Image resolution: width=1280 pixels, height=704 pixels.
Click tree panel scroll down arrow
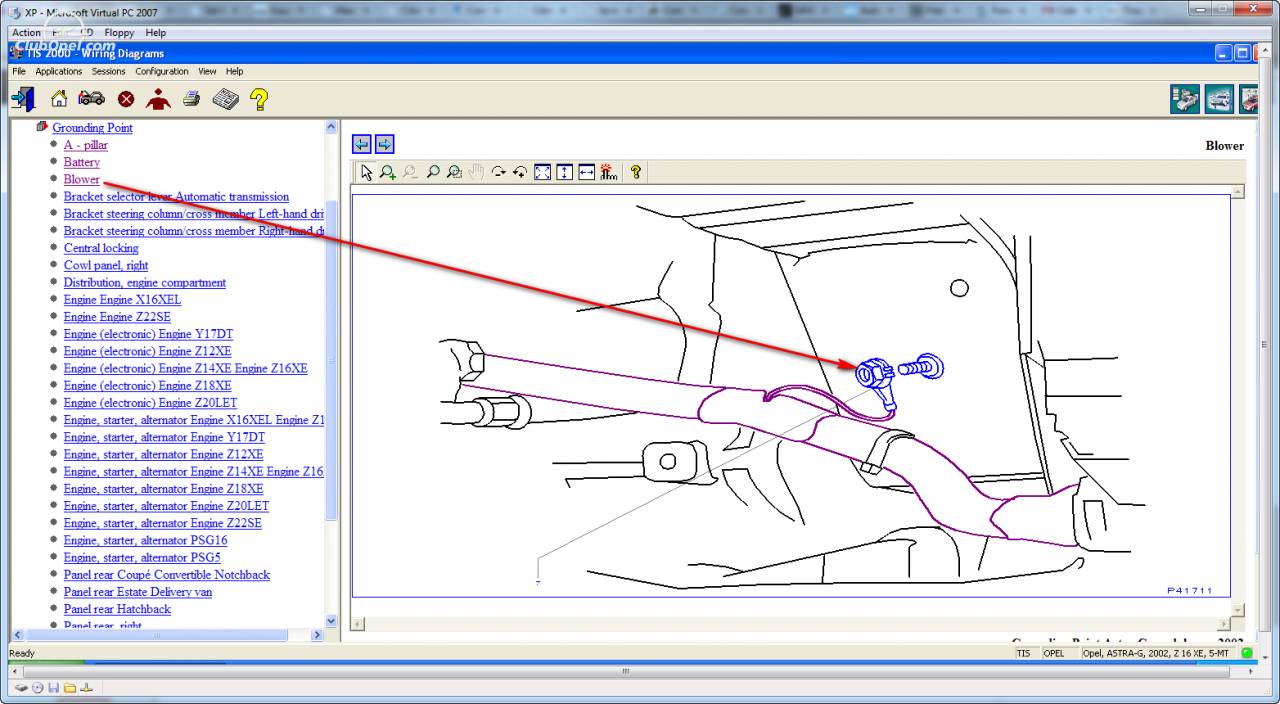pos(332,620)
